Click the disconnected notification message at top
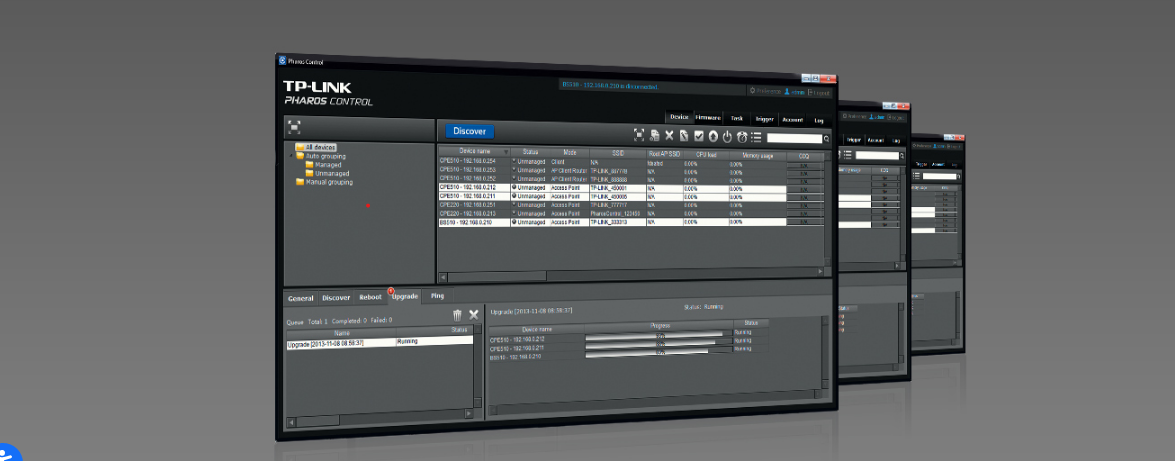 pos(609,86)
